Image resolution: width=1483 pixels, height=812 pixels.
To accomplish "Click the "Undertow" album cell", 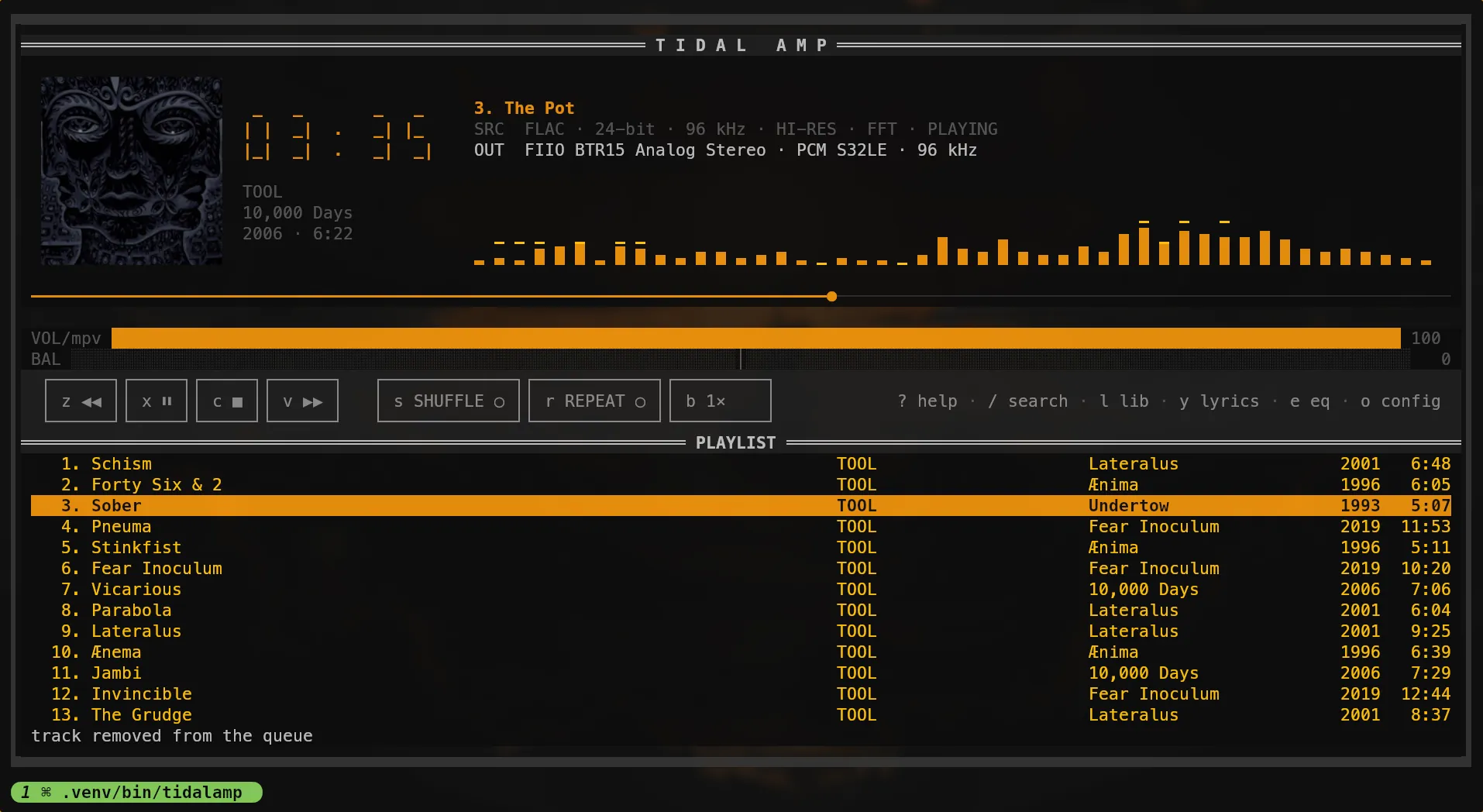I will [x=1128, y=505].
